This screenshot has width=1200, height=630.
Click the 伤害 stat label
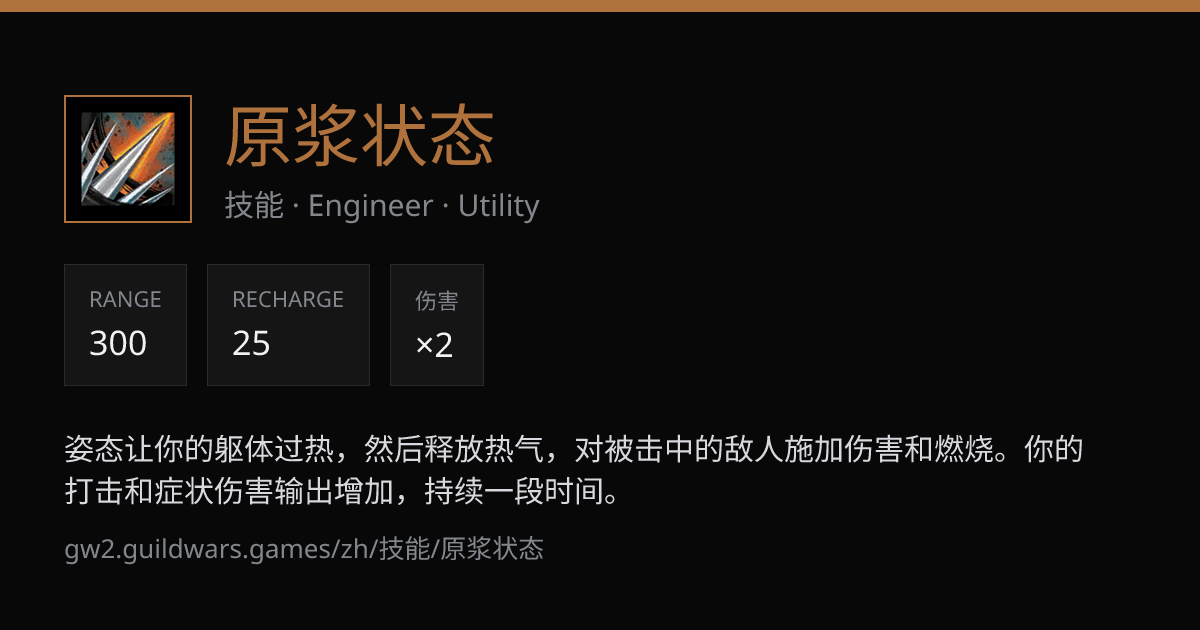pos(437,300)
